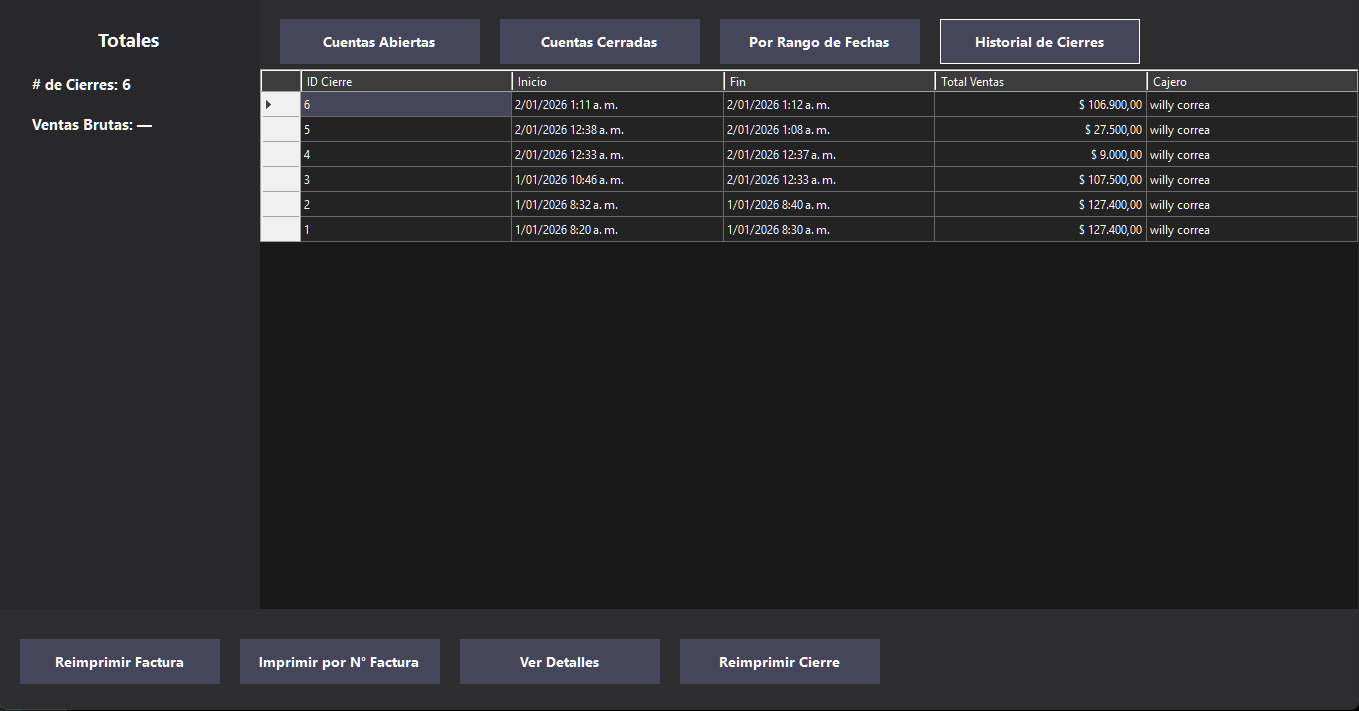The image size is (1359, 711).
Task: Open the Cuentas Abiertas view
Action: pos(379,42)
